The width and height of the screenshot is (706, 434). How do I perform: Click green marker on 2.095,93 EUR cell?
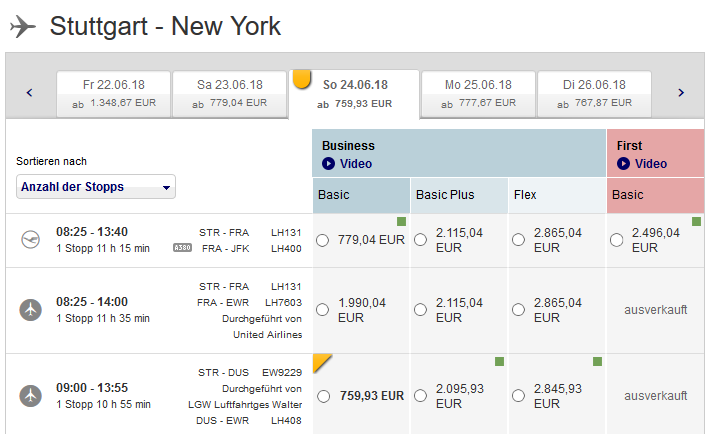pyautogui.click(x=499, y=362)
